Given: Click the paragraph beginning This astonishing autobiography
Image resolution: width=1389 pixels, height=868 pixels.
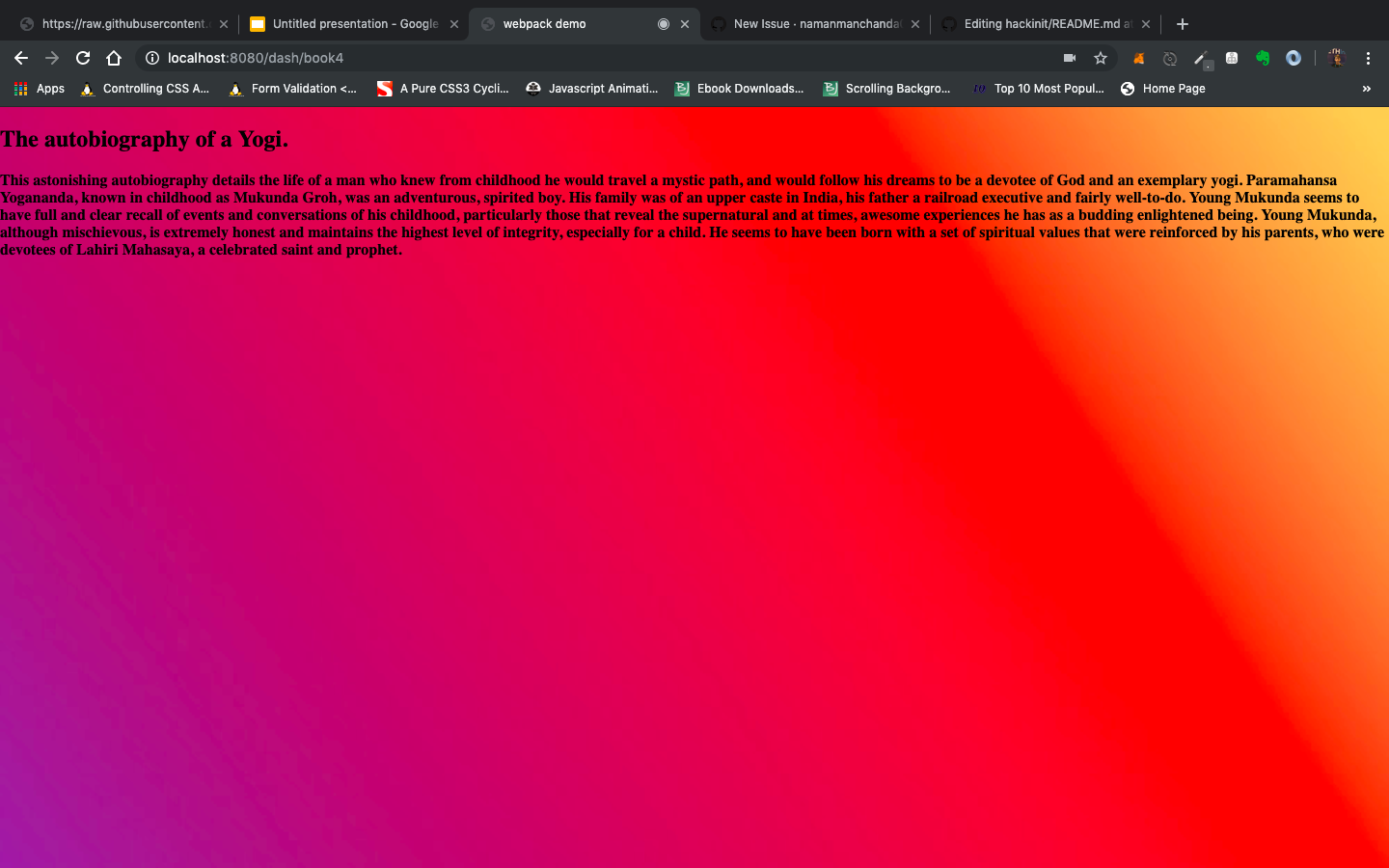Looking at the screenshot, I should [693, 215].
